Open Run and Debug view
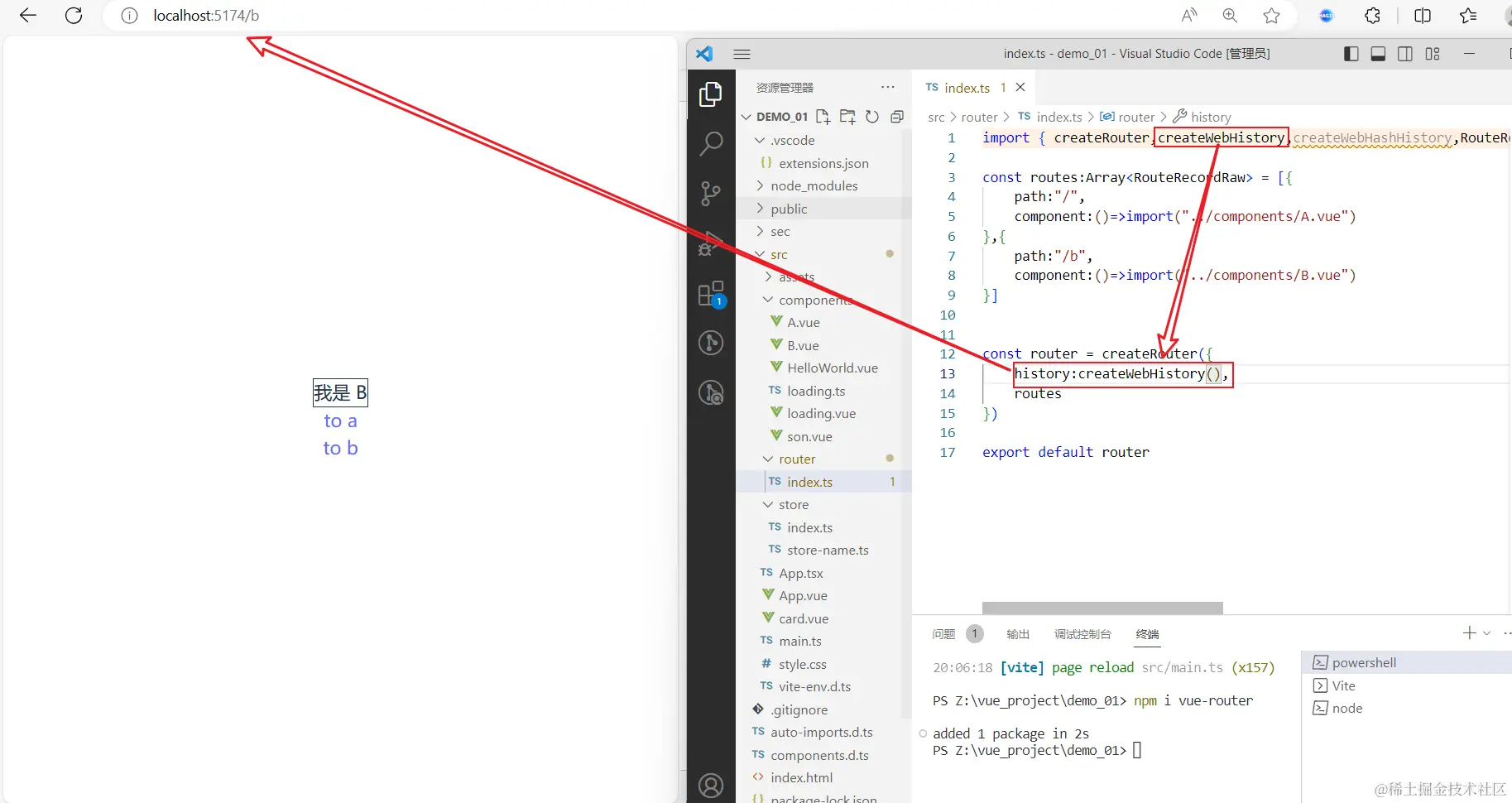This screenshot has height=803, width=1512. tap(711, 243)
